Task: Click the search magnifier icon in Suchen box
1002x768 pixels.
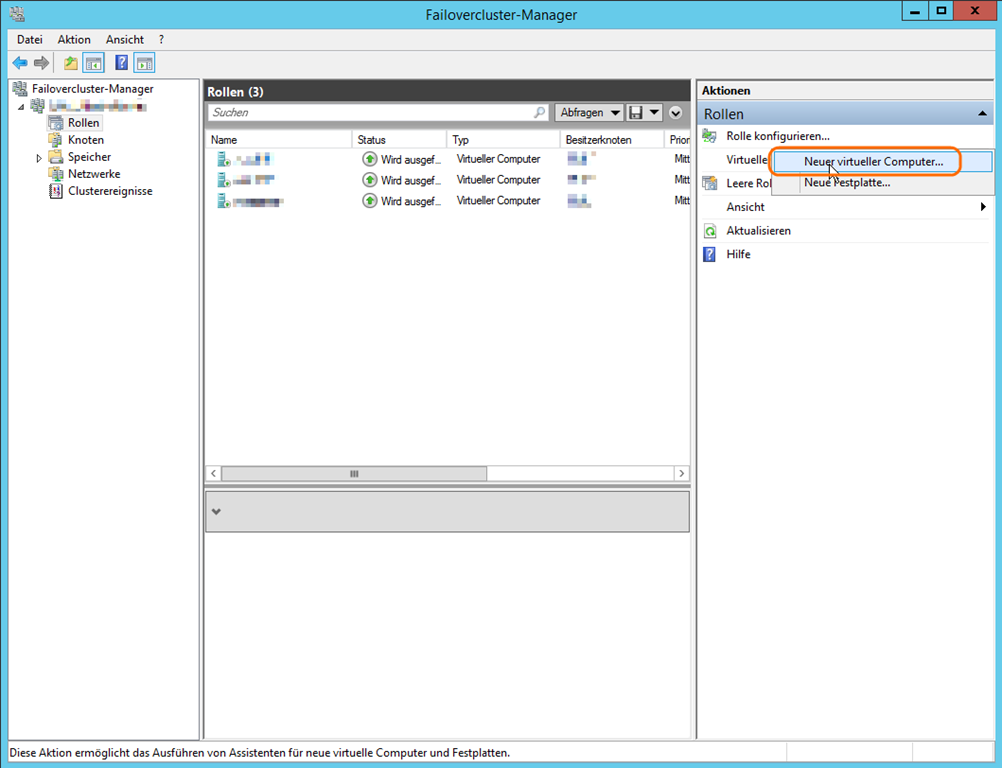Action: (x=540, y=113)
